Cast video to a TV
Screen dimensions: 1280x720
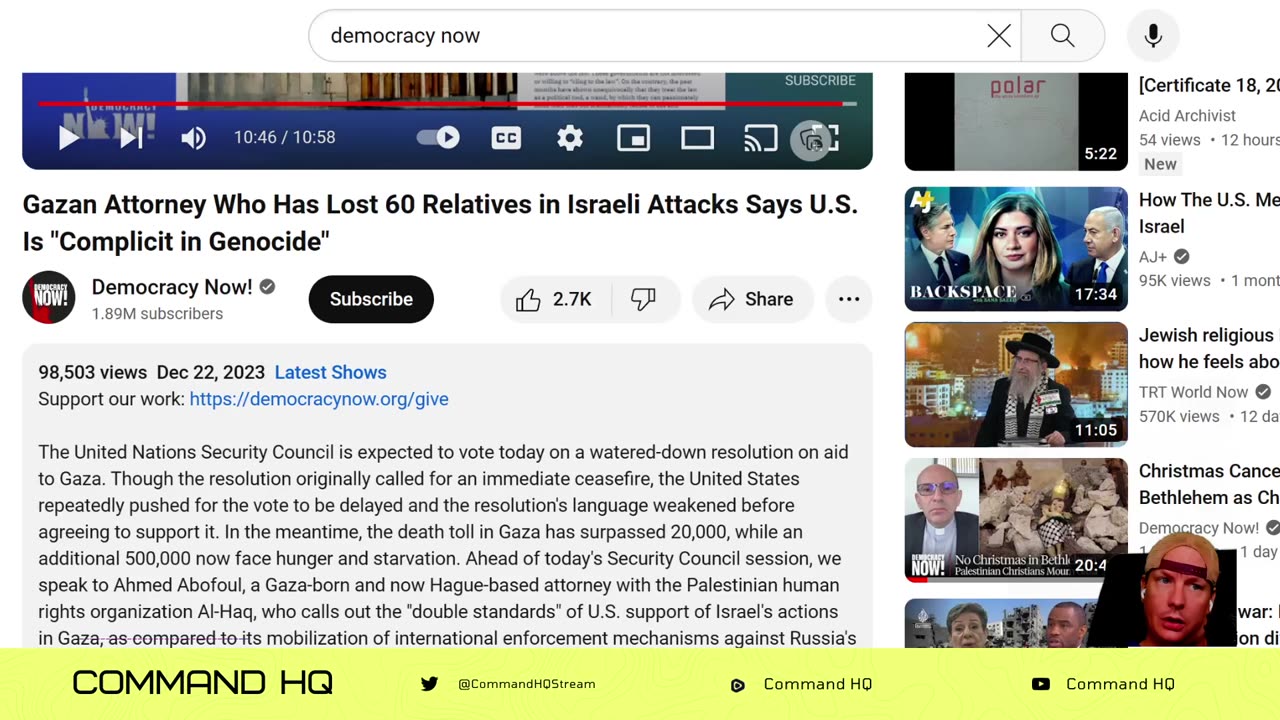760,138
